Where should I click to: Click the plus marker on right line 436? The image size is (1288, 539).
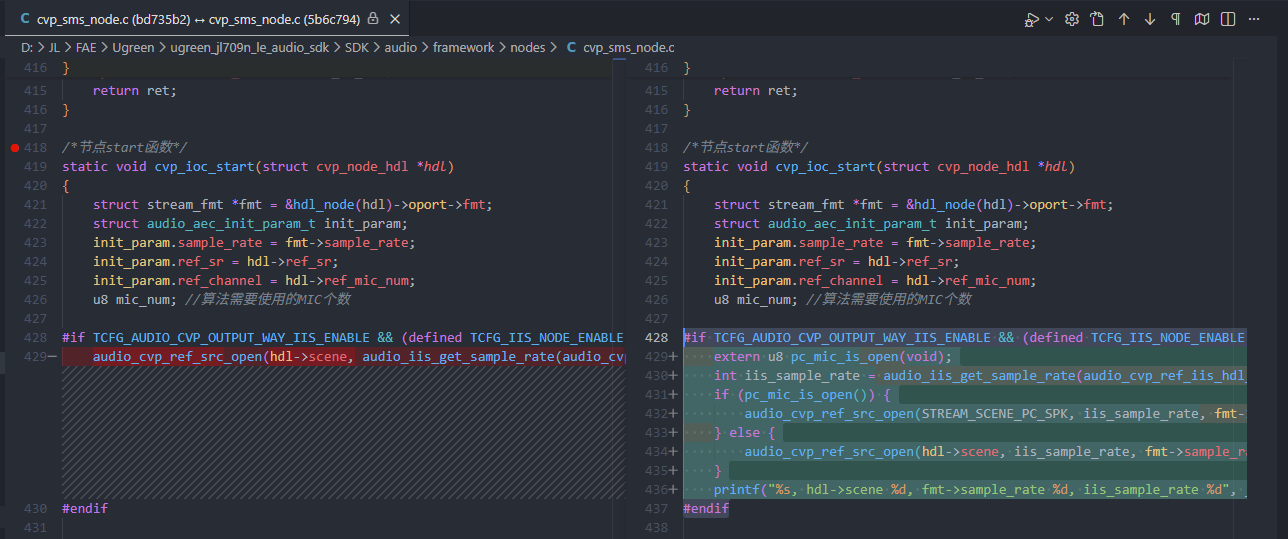674,490
